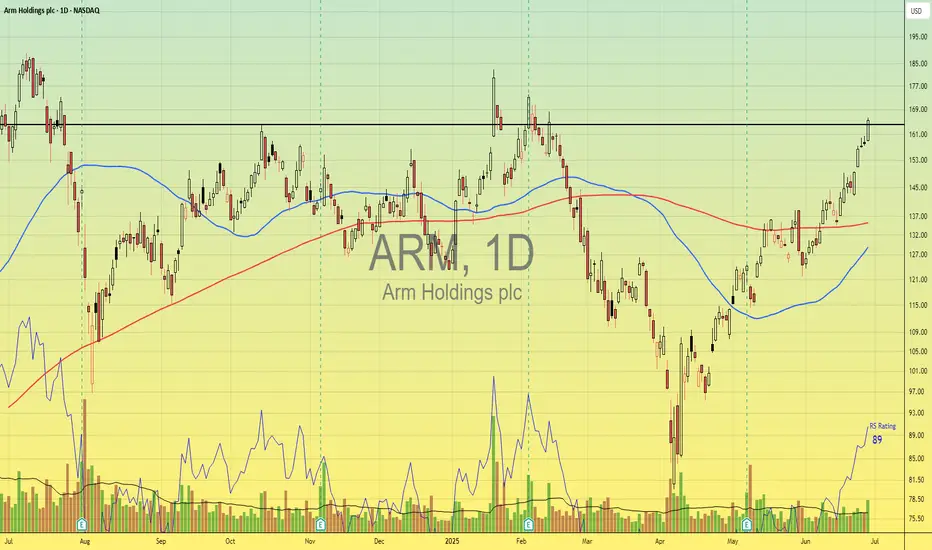This screenshot has width=932, height=550.
Task: Click the earnings E marker near Feb
Action: 528,524
